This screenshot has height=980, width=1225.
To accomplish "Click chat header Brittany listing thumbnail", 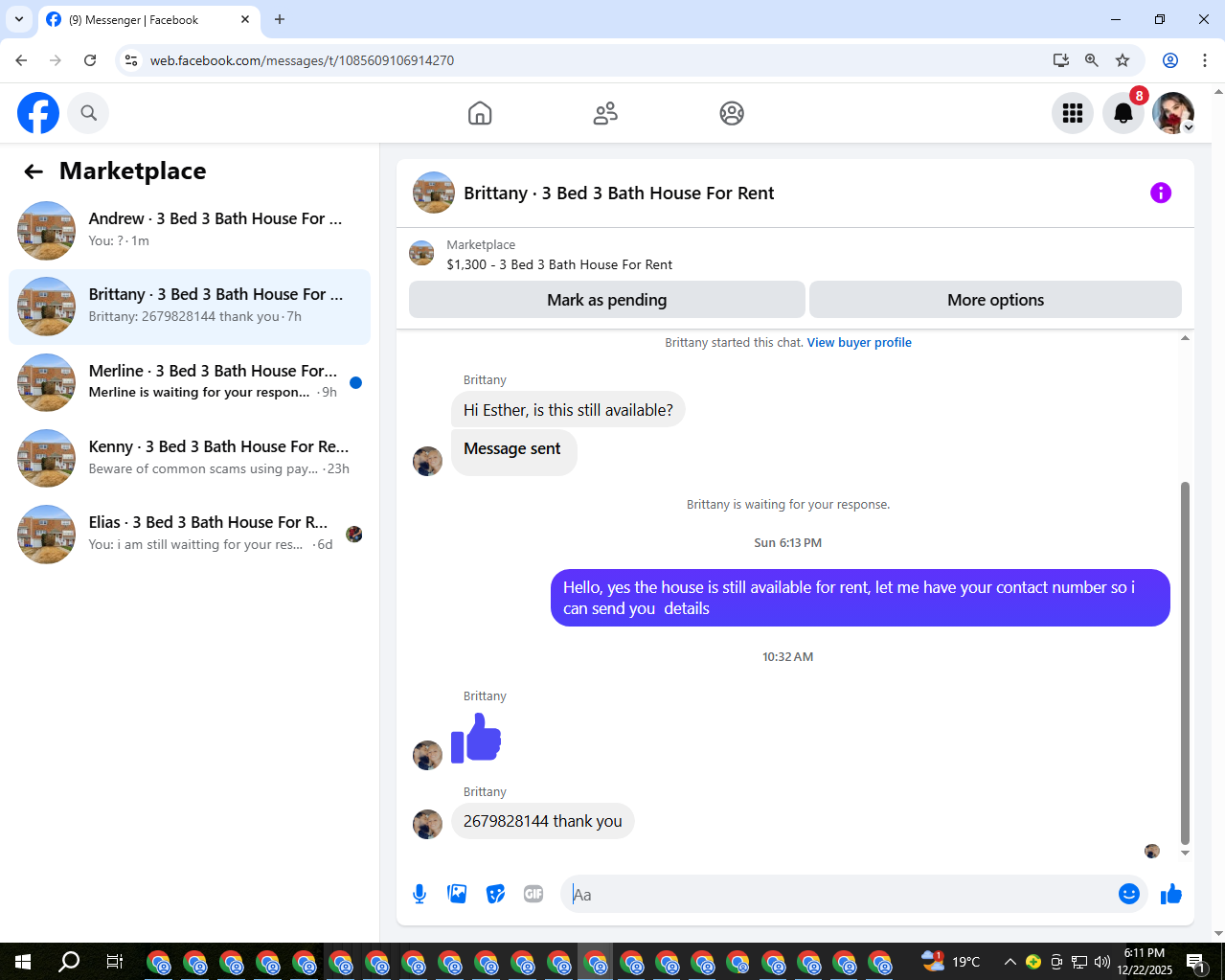I will (434, 193).
